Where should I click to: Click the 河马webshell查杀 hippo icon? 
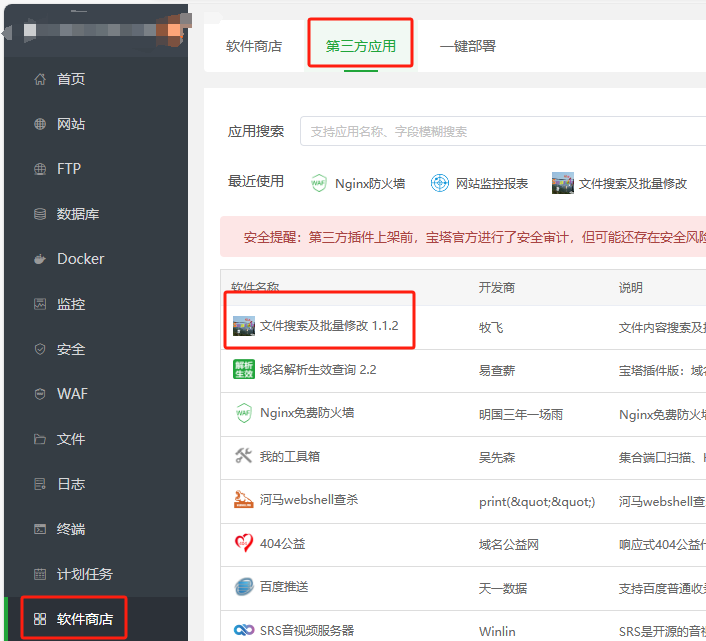tap(244, 499)
